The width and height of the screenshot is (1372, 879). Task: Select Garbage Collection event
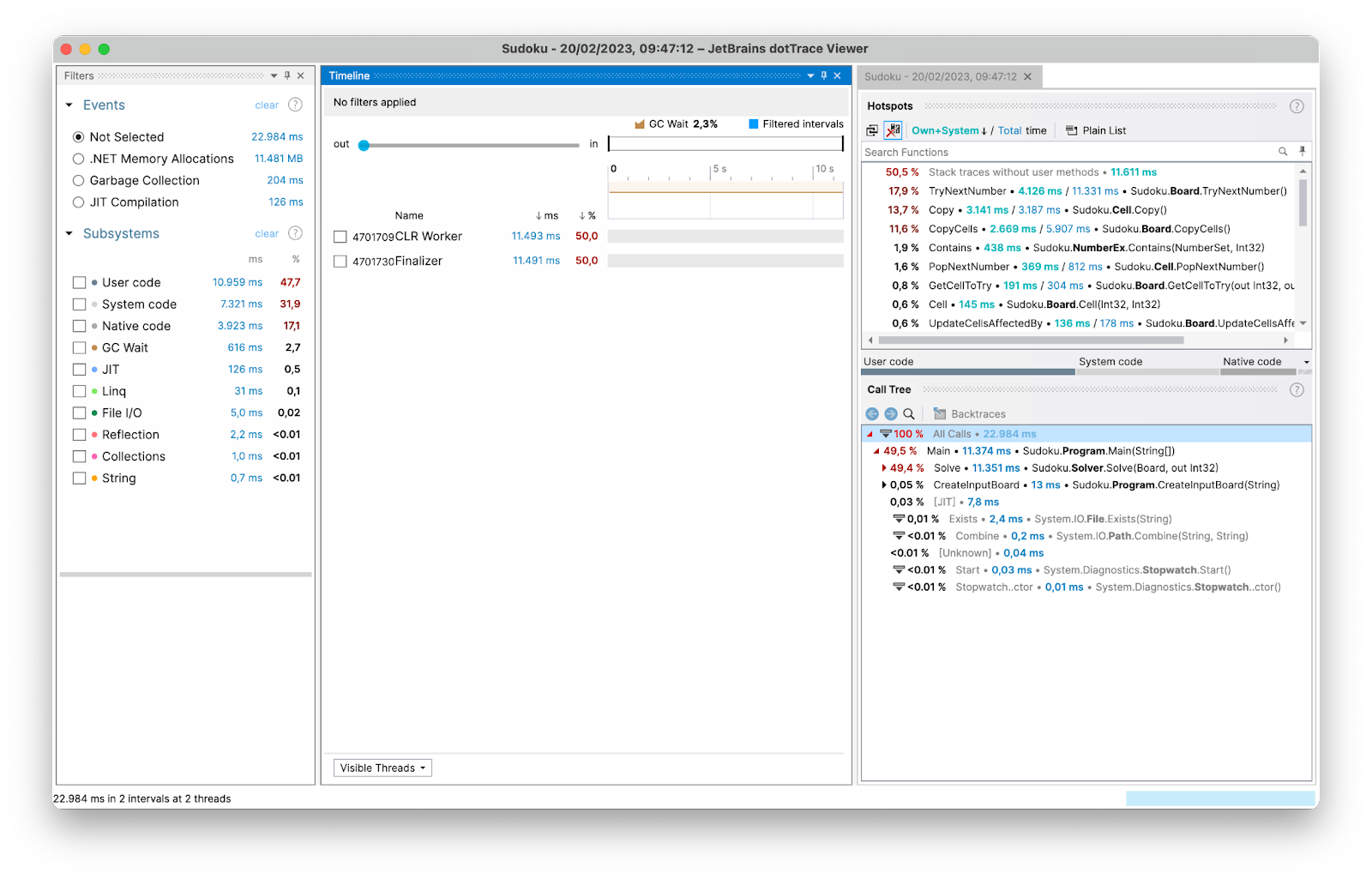79,180
